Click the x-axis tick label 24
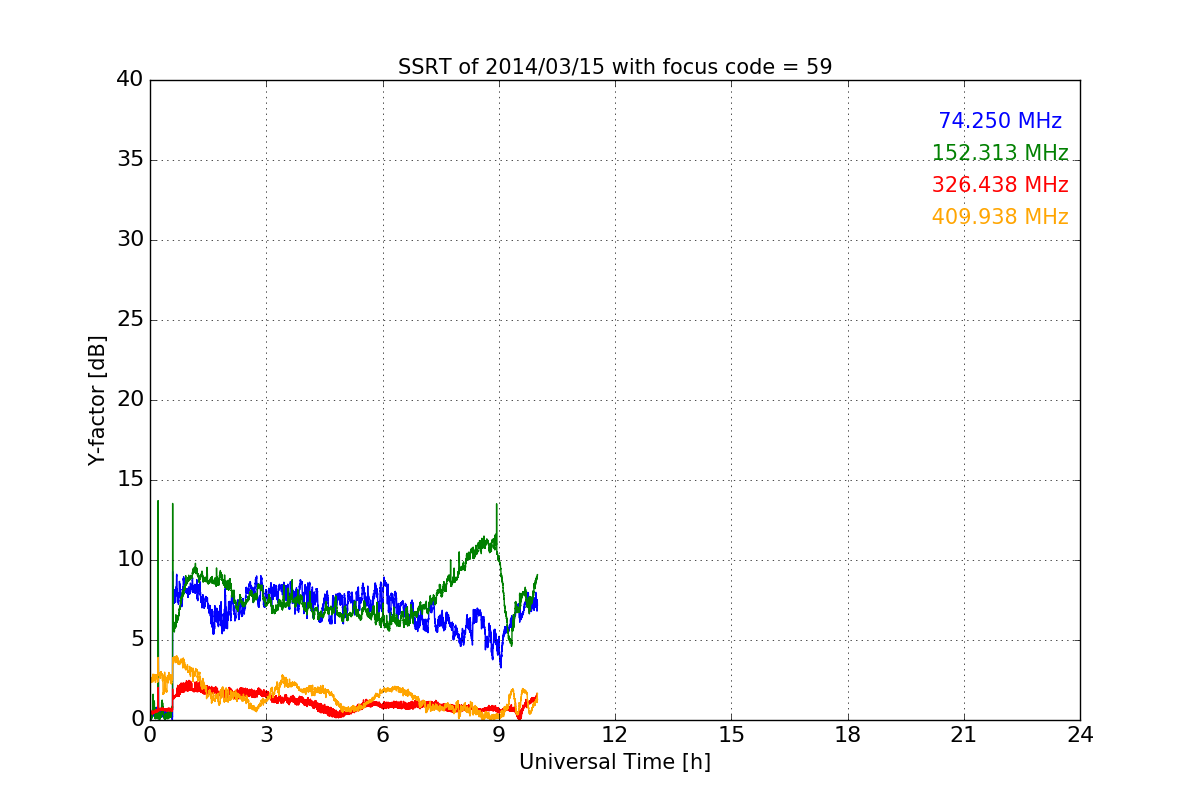Viewport: 1200px width, 800px height. 1080,735
